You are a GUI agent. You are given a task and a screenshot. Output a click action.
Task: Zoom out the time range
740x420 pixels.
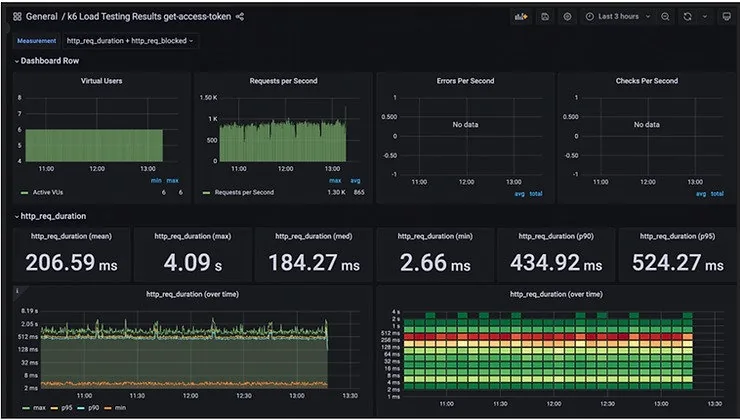665,17
